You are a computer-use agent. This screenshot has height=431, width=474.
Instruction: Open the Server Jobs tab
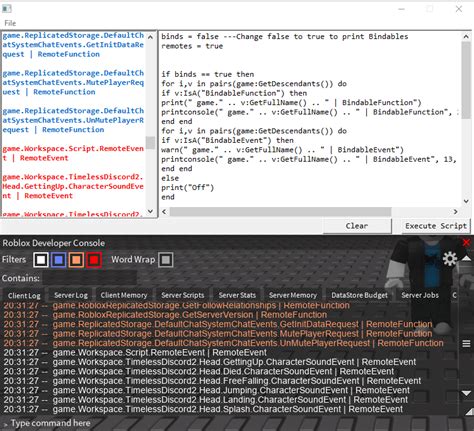[420, 295]
